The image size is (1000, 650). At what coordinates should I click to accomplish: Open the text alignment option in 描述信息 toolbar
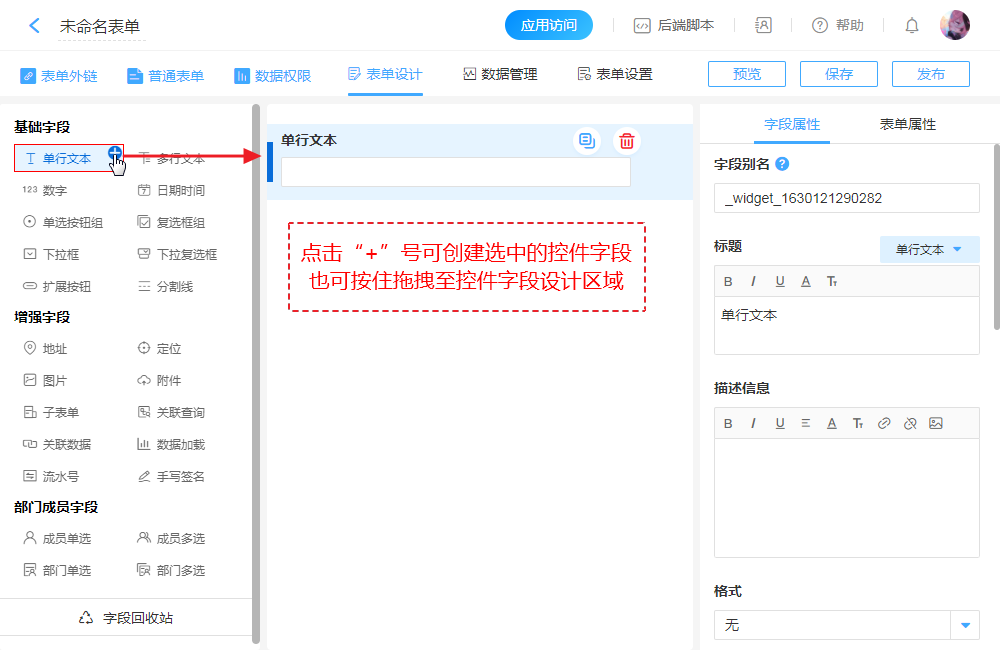point(806,423)
